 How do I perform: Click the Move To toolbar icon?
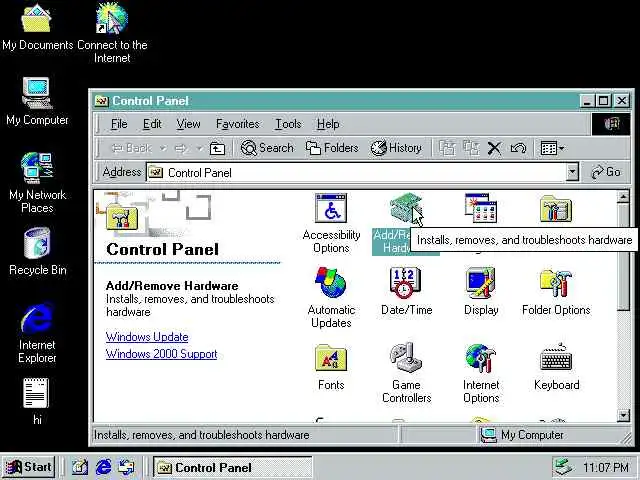[x=447, y=148]
